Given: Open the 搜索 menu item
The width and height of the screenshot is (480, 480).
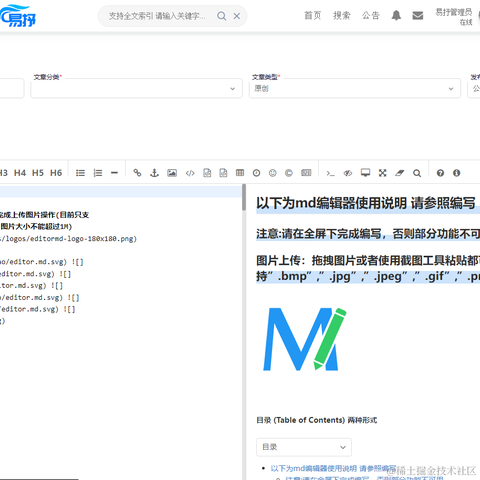Looking at the screenshot, I should [342, 15].
